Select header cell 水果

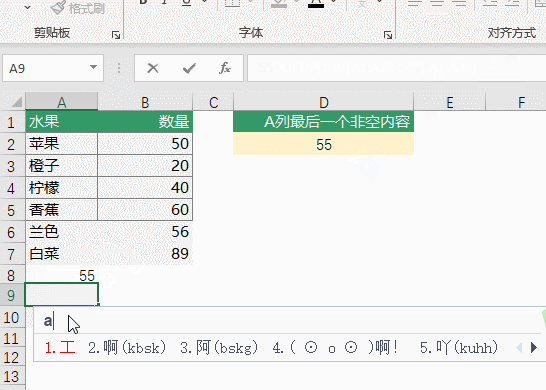pyautogui.click(x=62, y=122)
